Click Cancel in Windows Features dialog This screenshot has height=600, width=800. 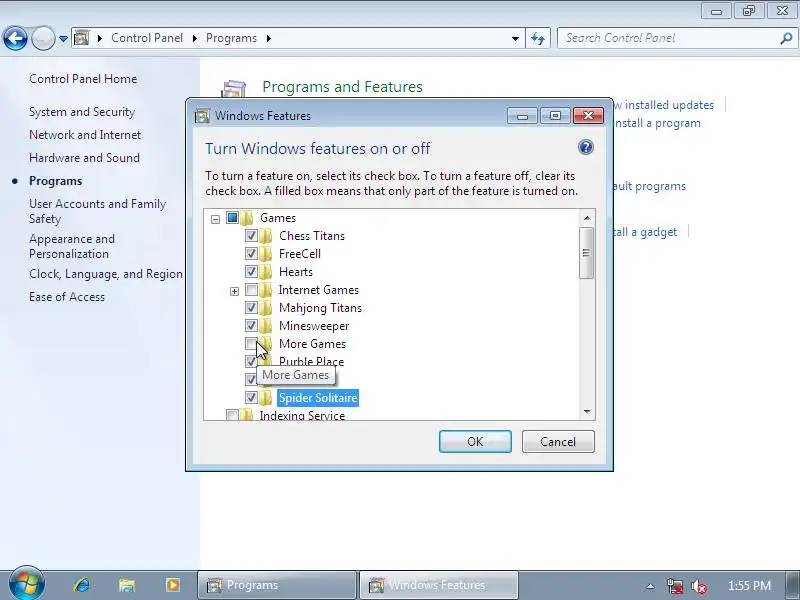point(558,441)
